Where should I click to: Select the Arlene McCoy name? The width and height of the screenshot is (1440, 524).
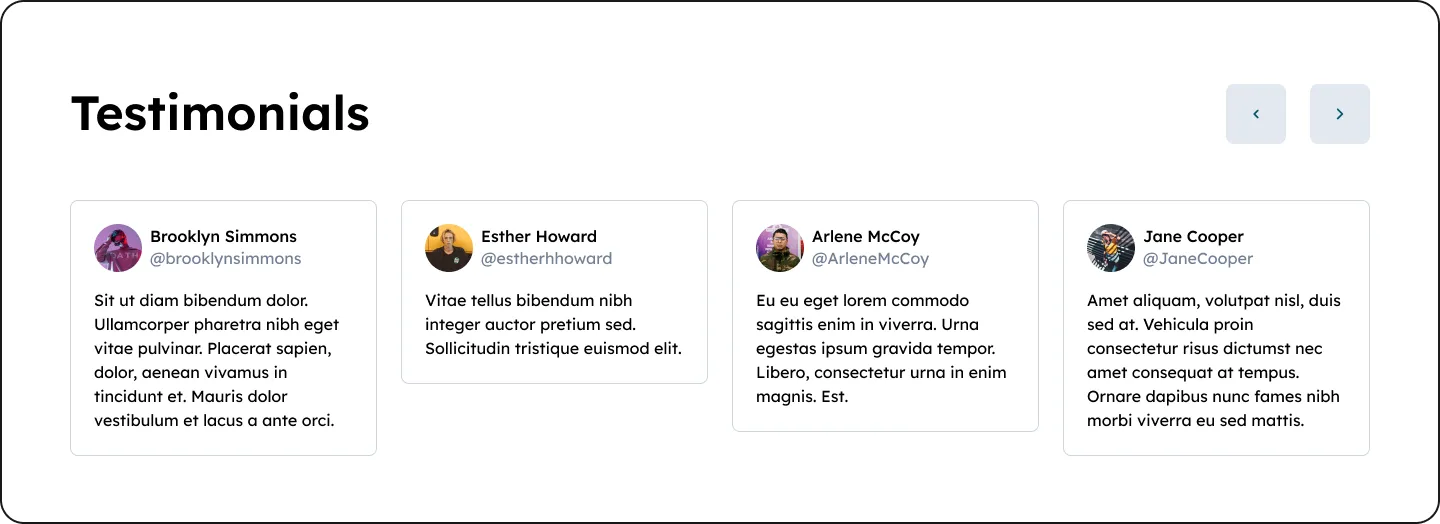[865, 237]
